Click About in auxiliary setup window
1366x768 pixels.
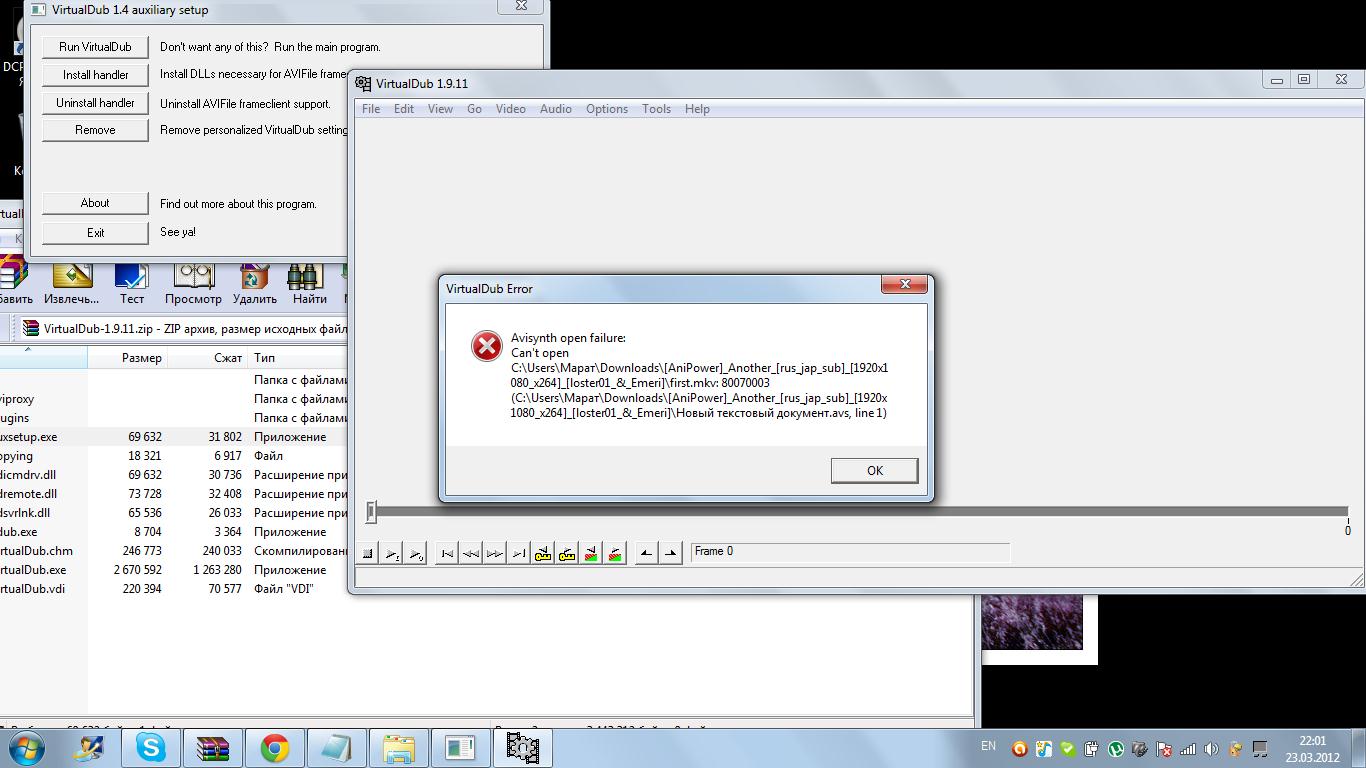(95, 203)
